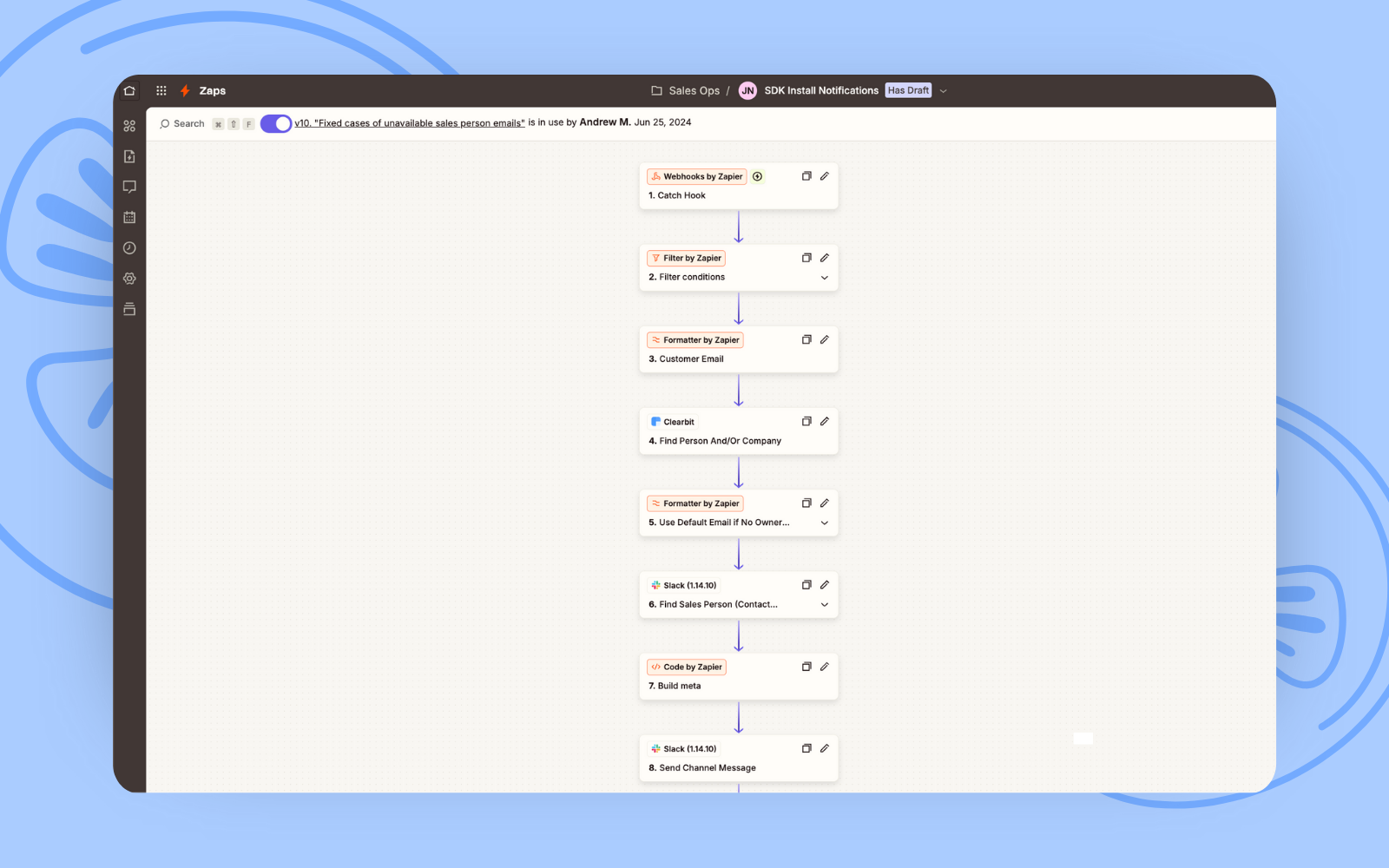The image size is (1389, 868).
Task: Open the history clock icon in sidebar
Action: (x=129, y=248)
